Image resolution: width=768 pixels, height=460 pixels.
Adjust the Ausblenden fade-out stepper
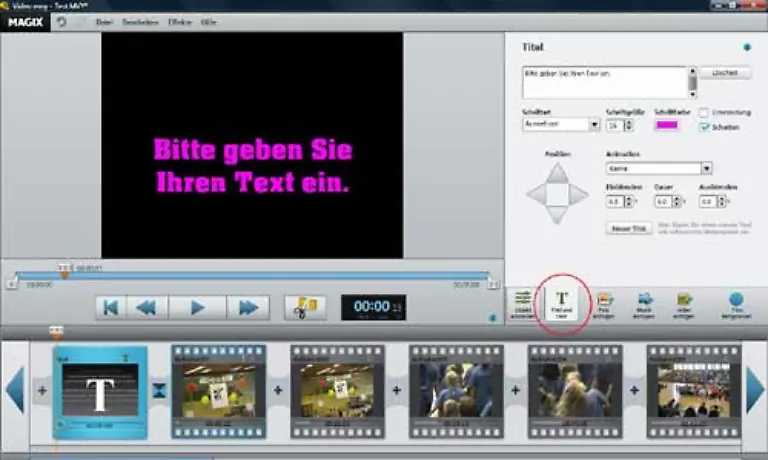click(x=721, y=201)
